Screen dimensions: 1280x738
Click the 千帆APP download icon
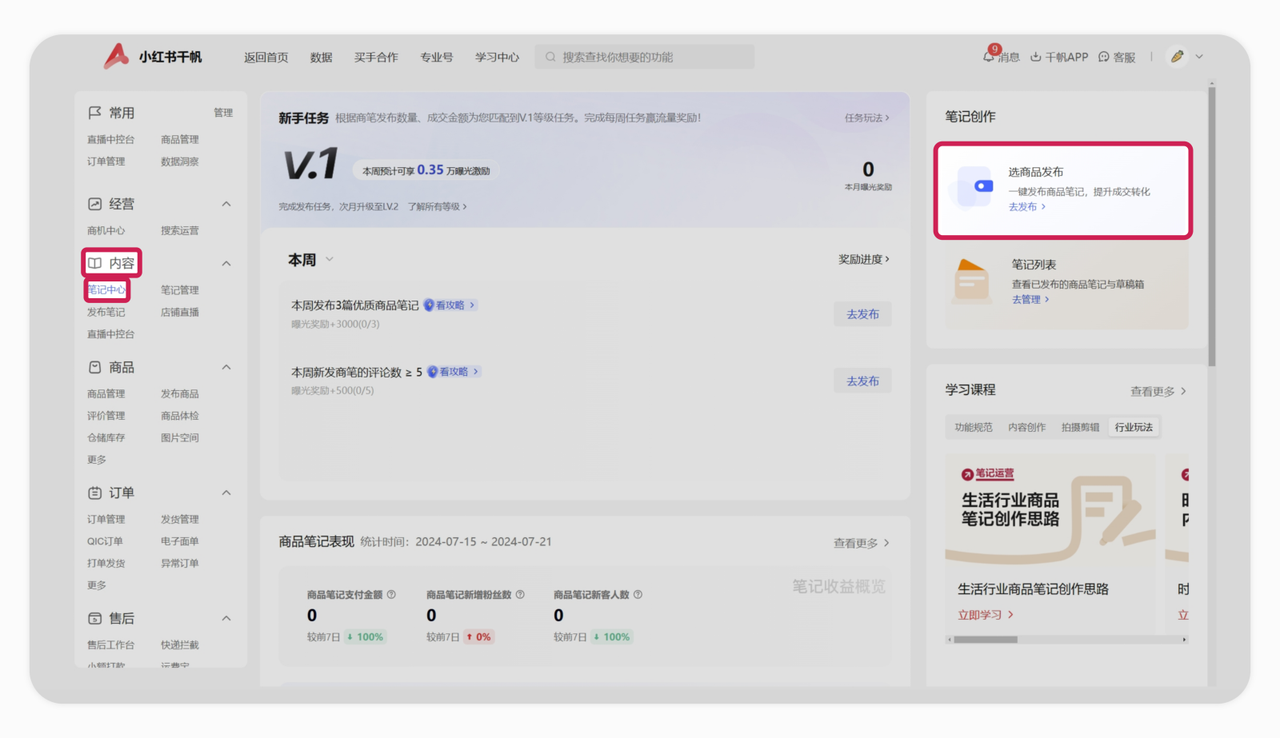[x=1036, y=57]
